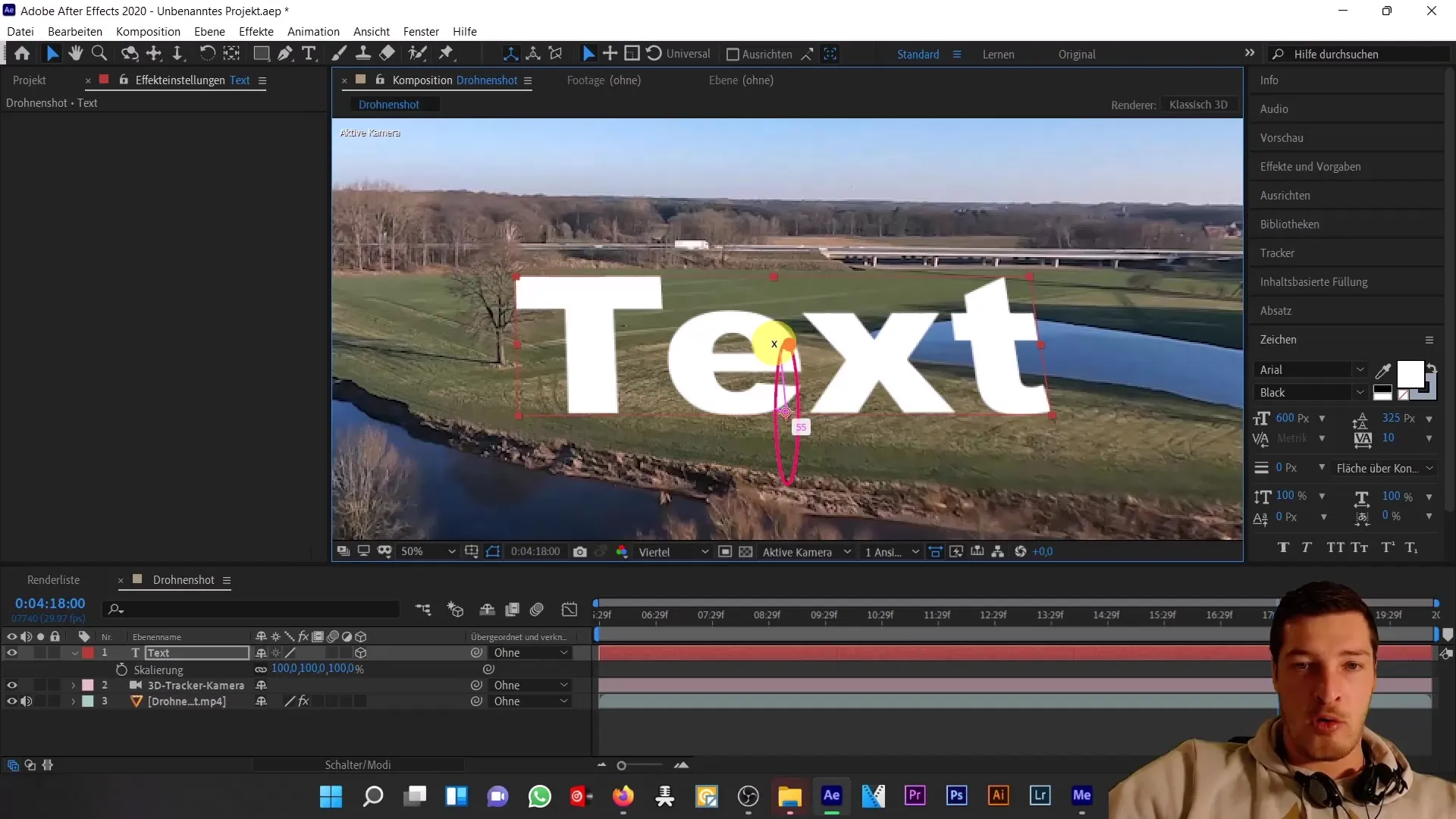Select the Pen tool
The image size is (1456, 819).
click(x=284, y=53)
